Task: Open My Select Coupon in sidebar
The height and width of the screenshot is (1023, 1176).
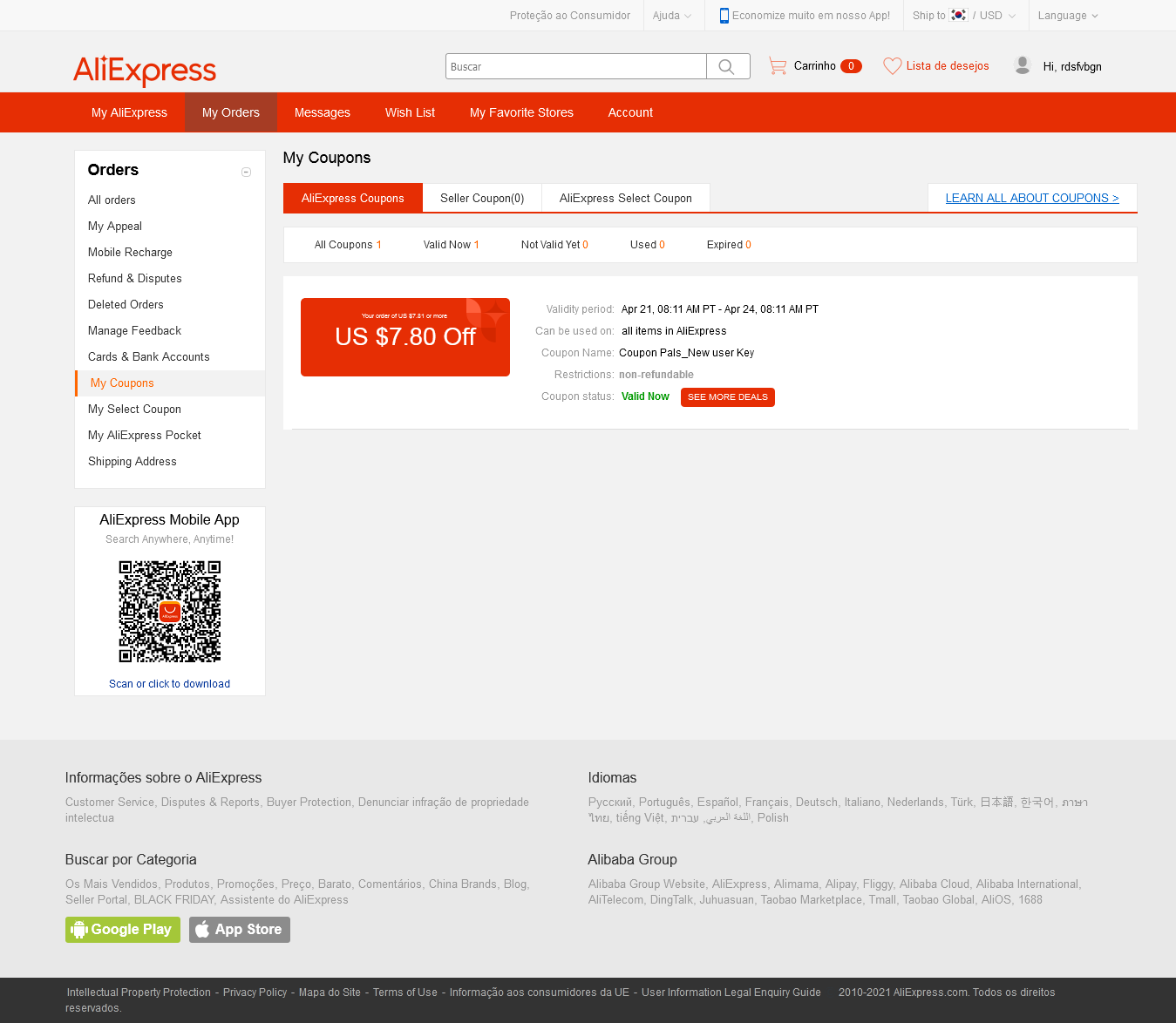Action: point(134,409)
